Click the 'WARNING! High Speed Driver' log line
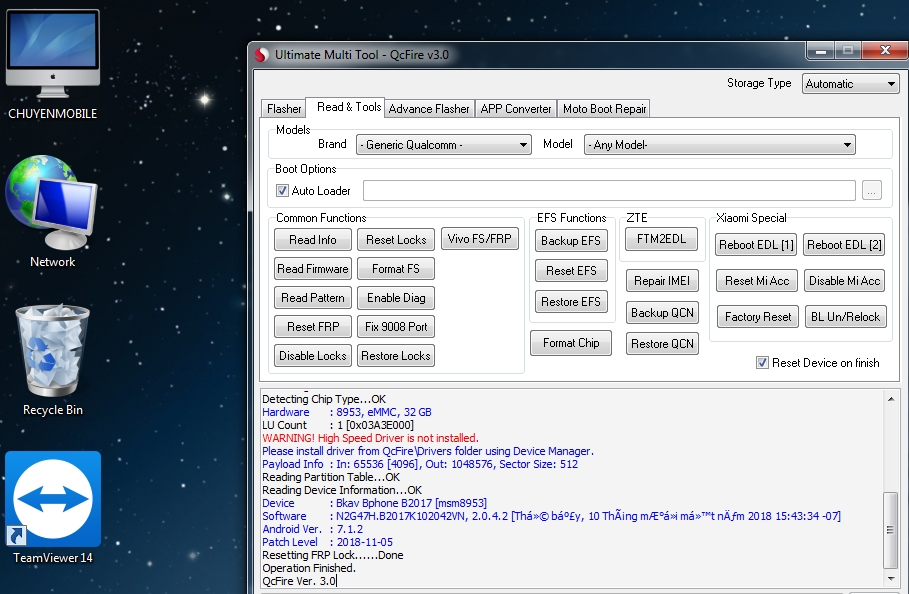This screenshot has width=909, height=594. (370, 438)
